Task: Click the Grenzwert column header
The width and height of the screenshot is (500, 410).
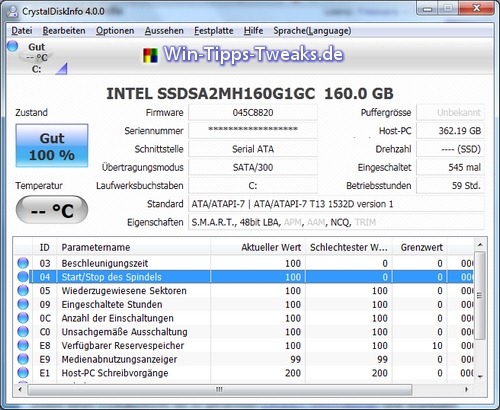Action: point(420,247)
